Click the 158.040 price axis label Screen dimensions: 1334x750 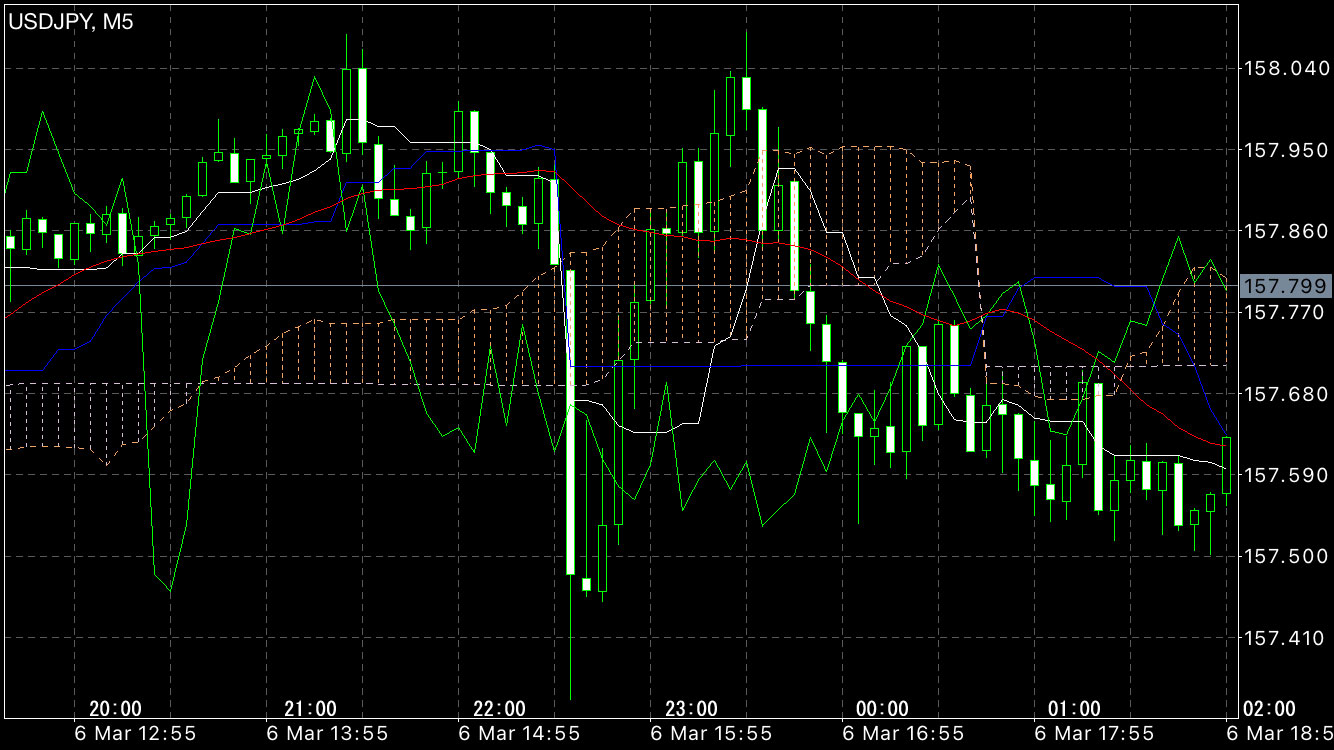coord(1284,69)
